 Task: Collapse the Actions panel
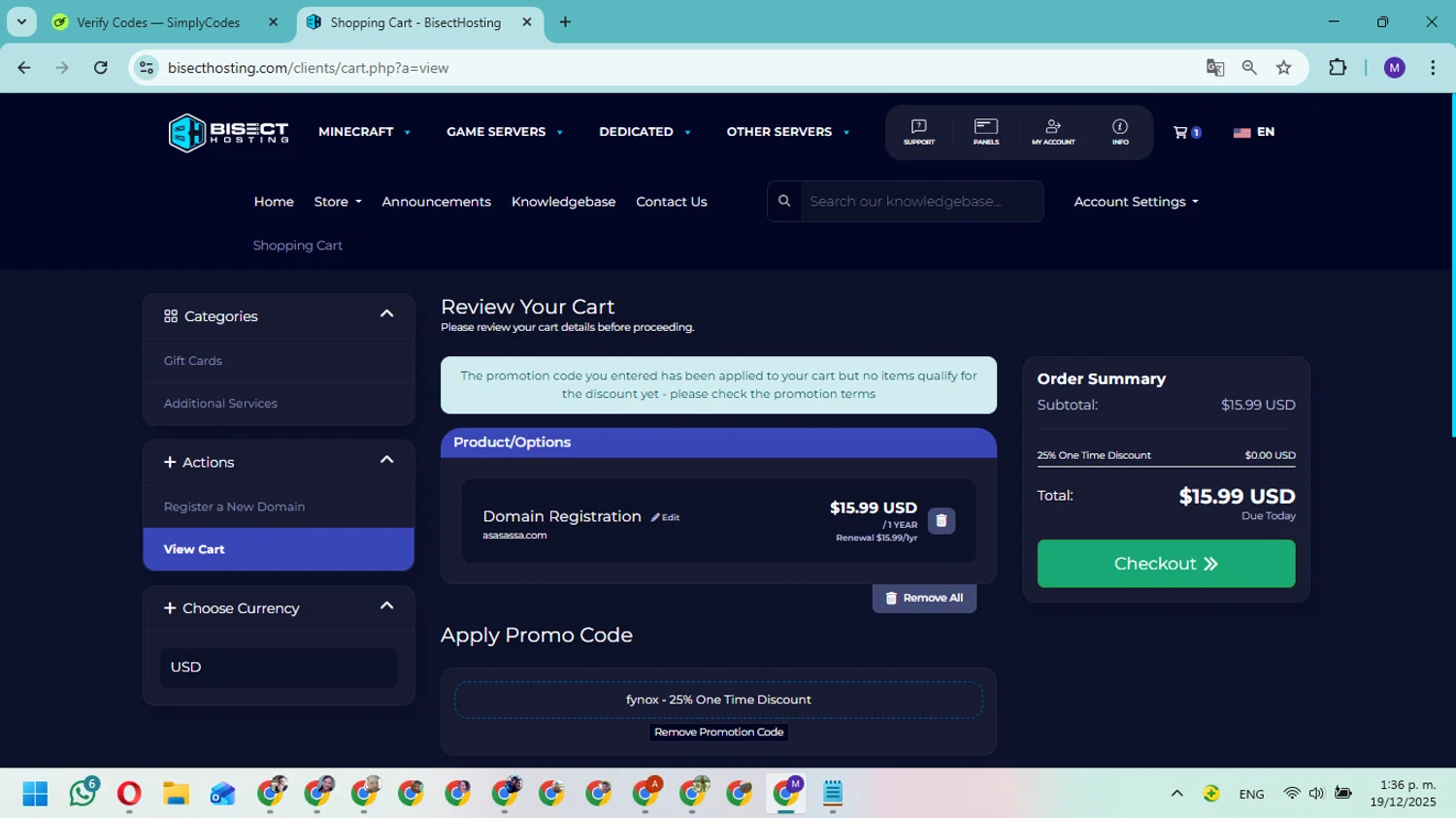point(386,460)
